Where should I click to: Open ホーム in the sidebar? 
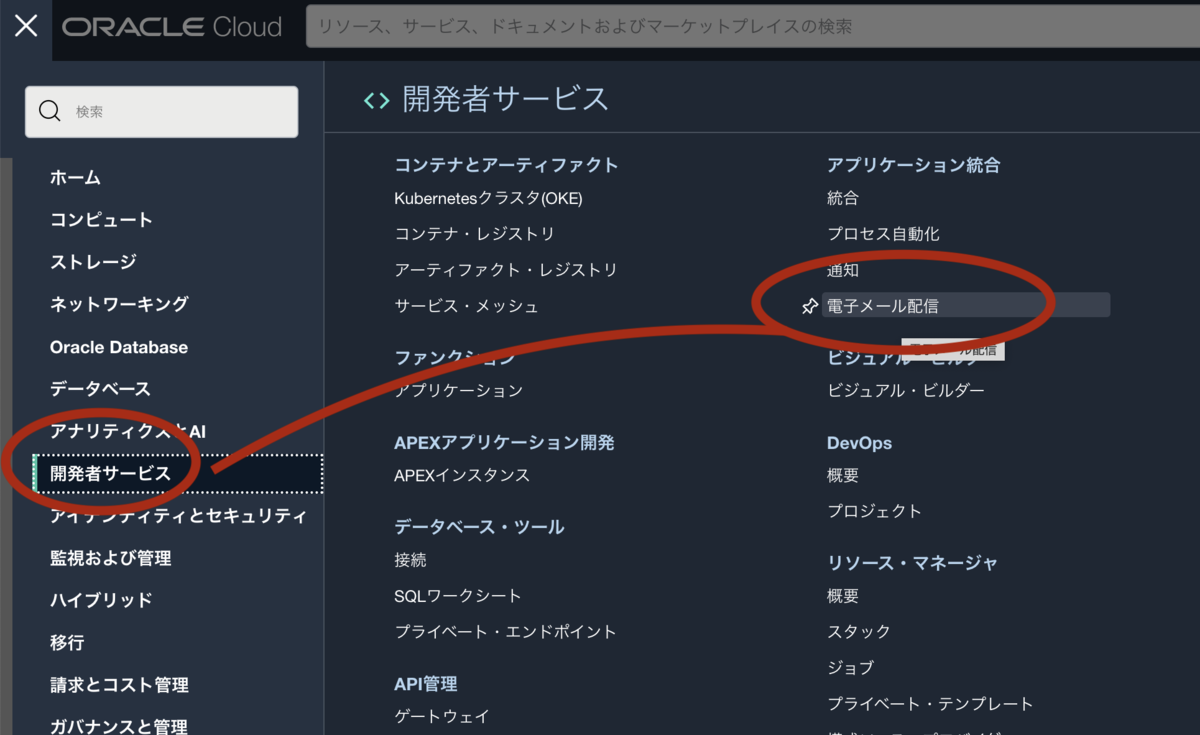pyautogui.click(x=75, y=177)
